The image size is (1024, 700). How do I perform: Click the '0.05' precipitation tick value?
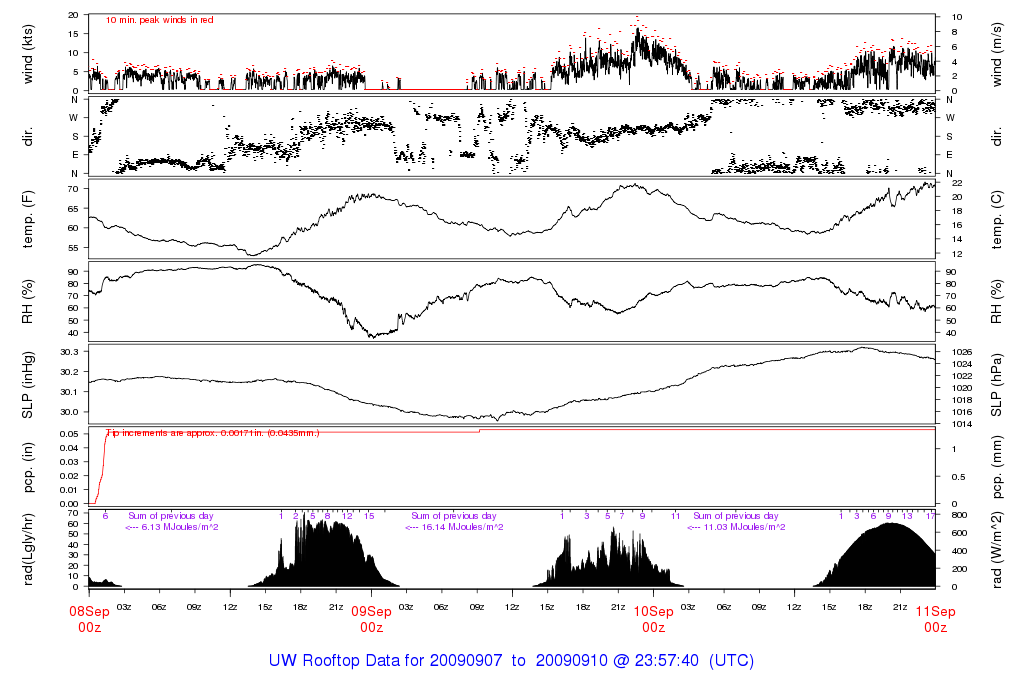pos(69,434)
